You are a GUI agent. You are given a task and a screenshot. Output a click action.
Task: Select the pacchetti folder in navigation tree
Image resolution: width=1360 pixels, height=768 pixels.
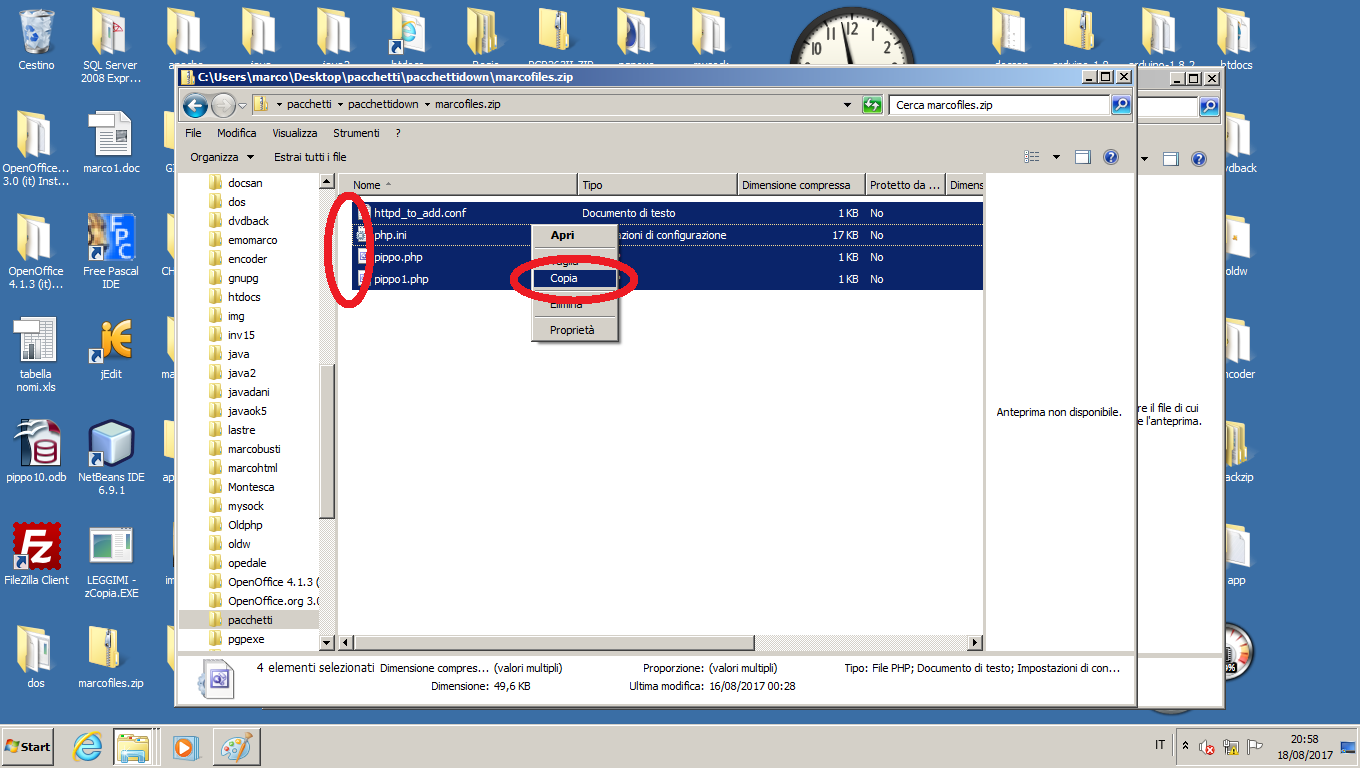tap(250, 620)
